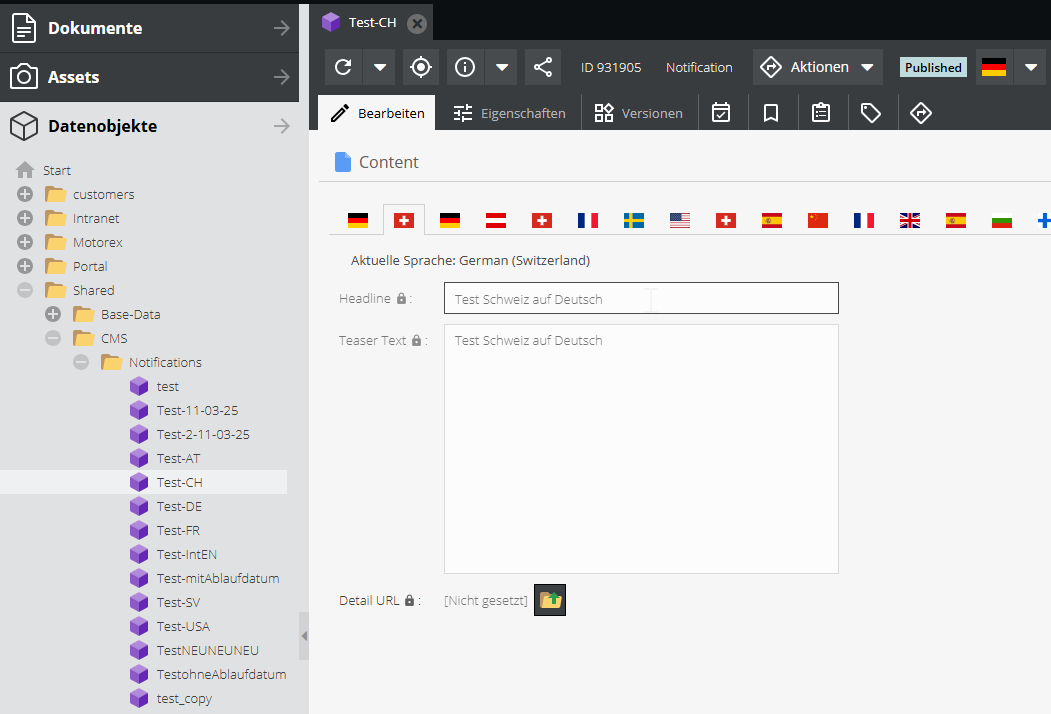Click the reload object icon
Viewport: 1051px width, 714px height.
[x=343, y=67]
